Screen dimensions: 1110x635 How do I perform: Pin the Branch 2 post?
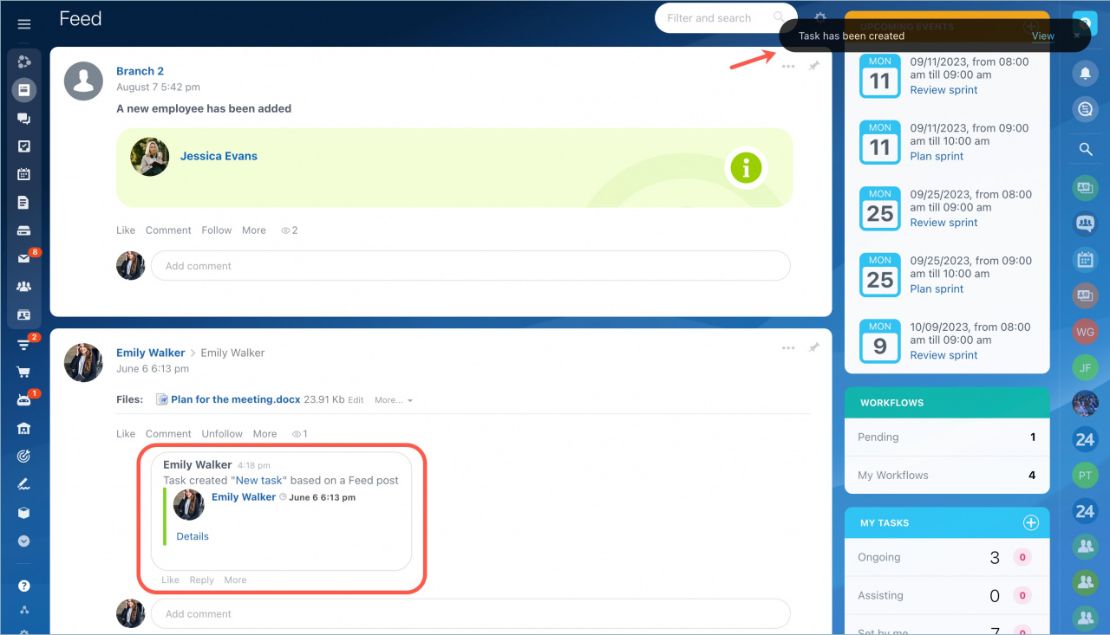pos(814,66)
